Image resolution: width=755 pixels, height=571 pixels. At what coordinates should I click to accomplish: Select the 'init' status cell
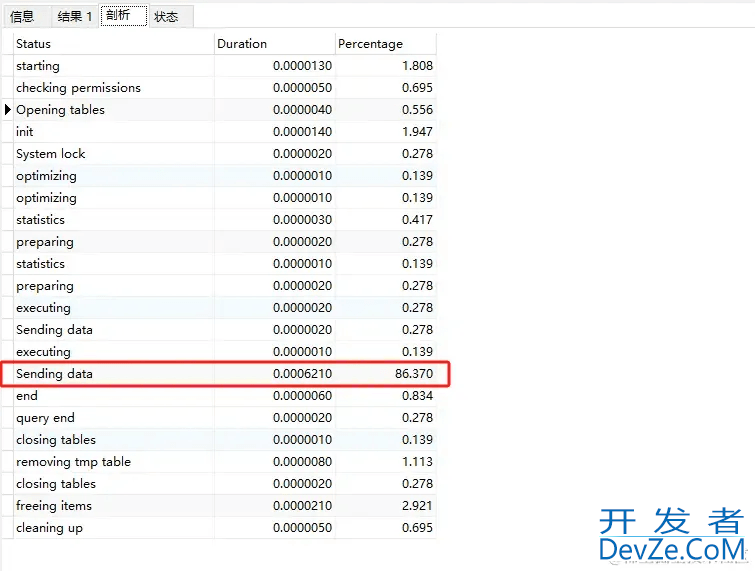114,131
